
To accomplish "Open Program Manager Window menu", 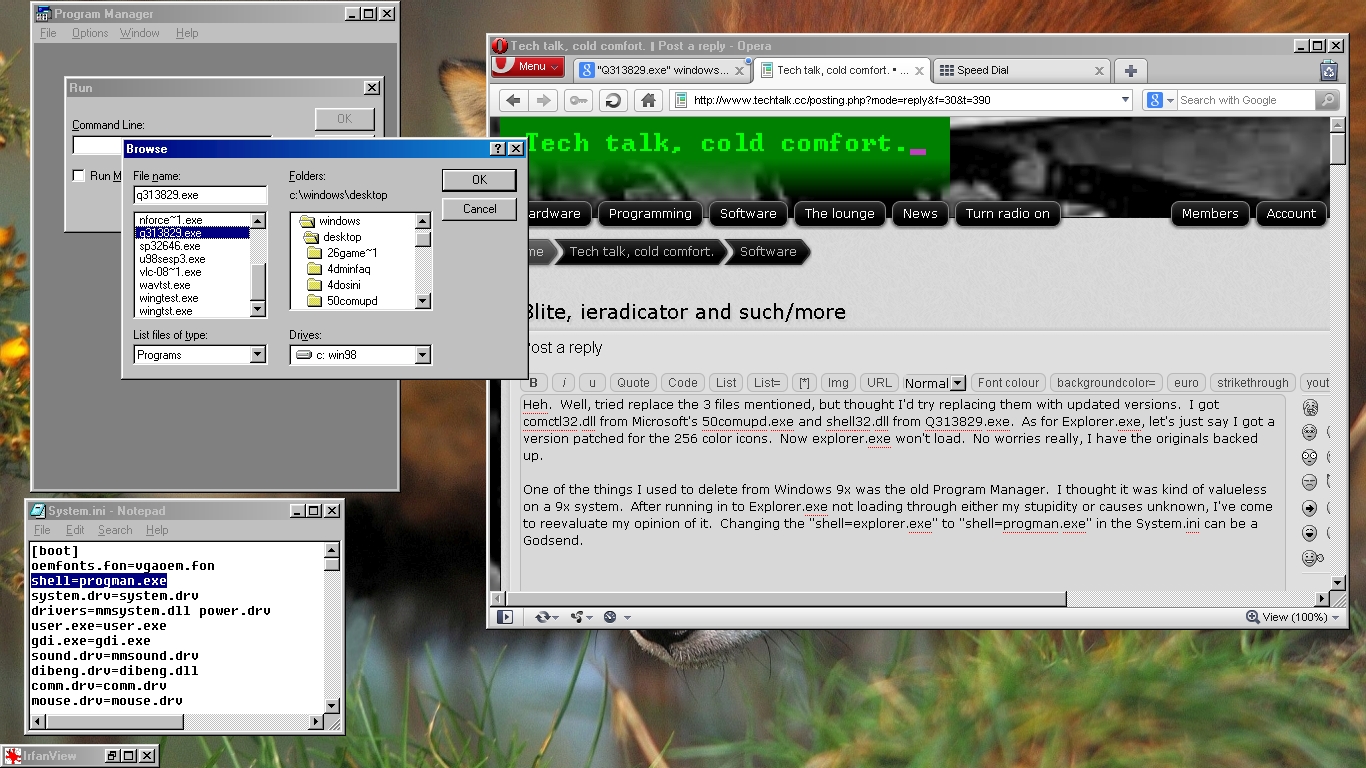I will coord(140,33).
